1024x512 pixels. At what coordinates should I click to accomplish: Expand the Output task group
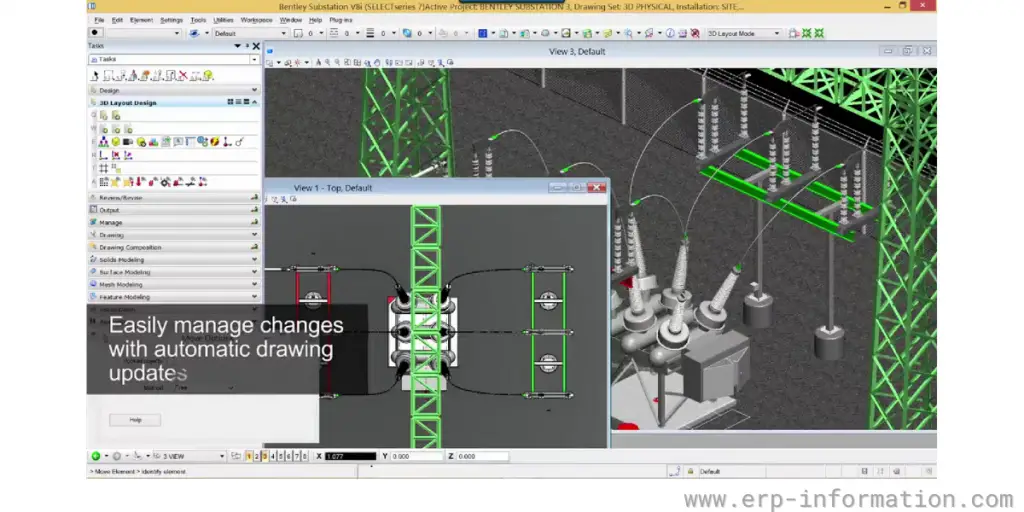click(255, 210)
